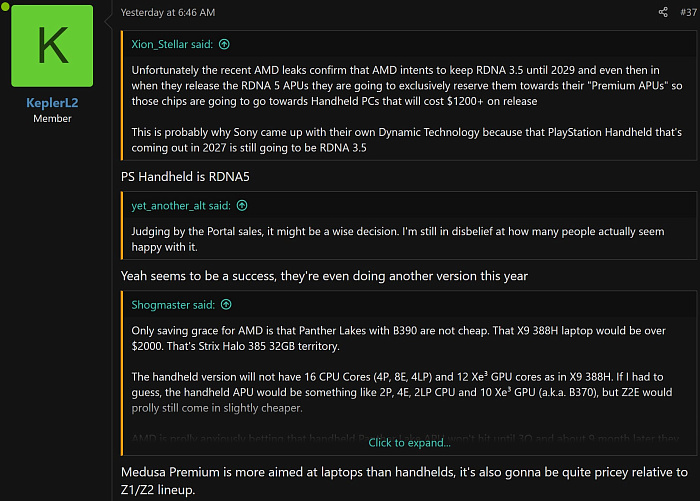This screenshot has width=700, height=501.
Task: Click the up-arrow icon next to Shogmaster said
Action: point(225,304)
